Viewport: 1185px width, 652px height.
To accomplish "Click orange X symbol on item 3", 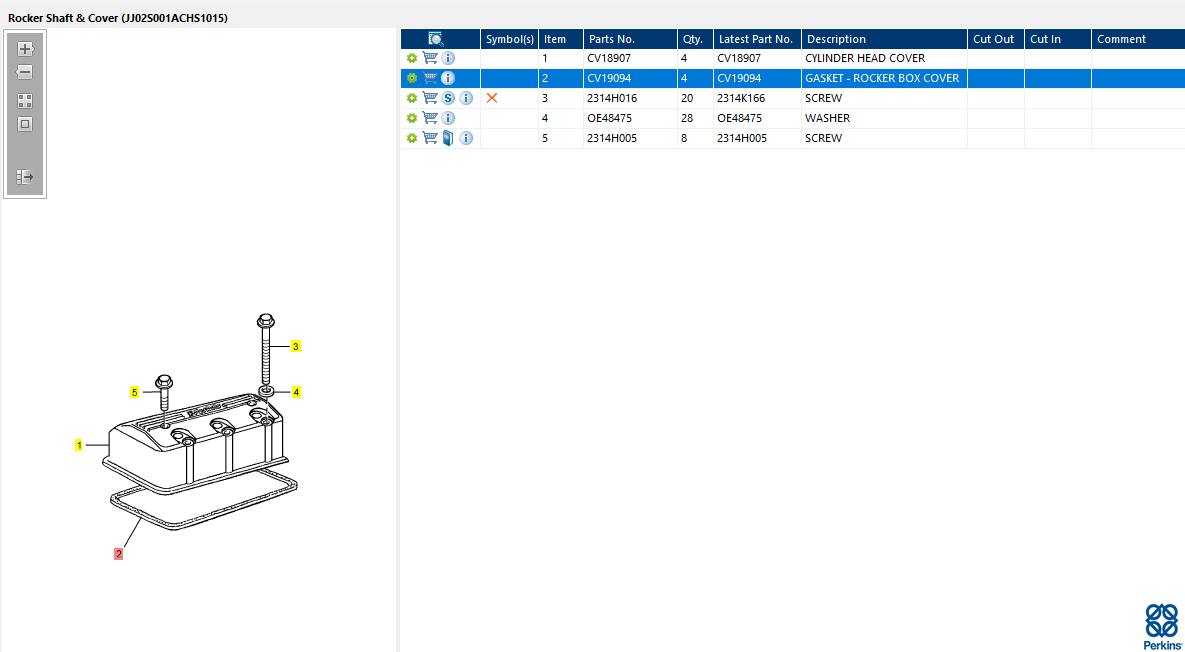I will tap(492, 98).
